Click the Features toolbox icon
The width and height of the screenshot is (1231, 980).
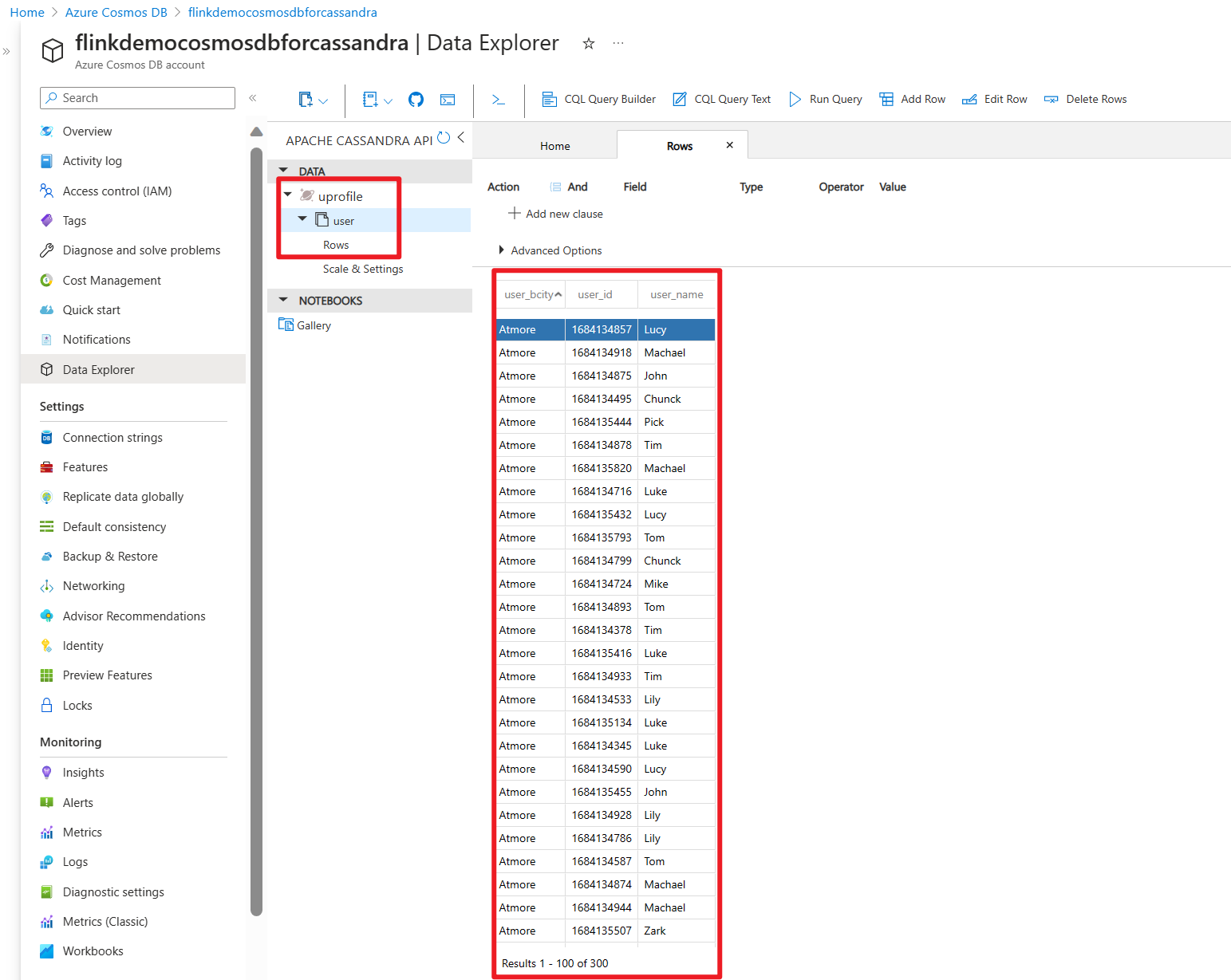point(47,467)
